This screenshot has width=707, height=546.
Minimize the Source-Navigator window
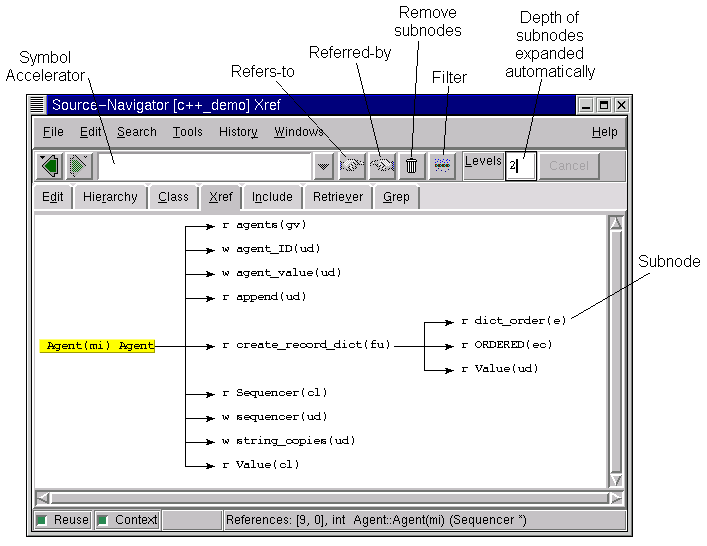tap(586, 106)
